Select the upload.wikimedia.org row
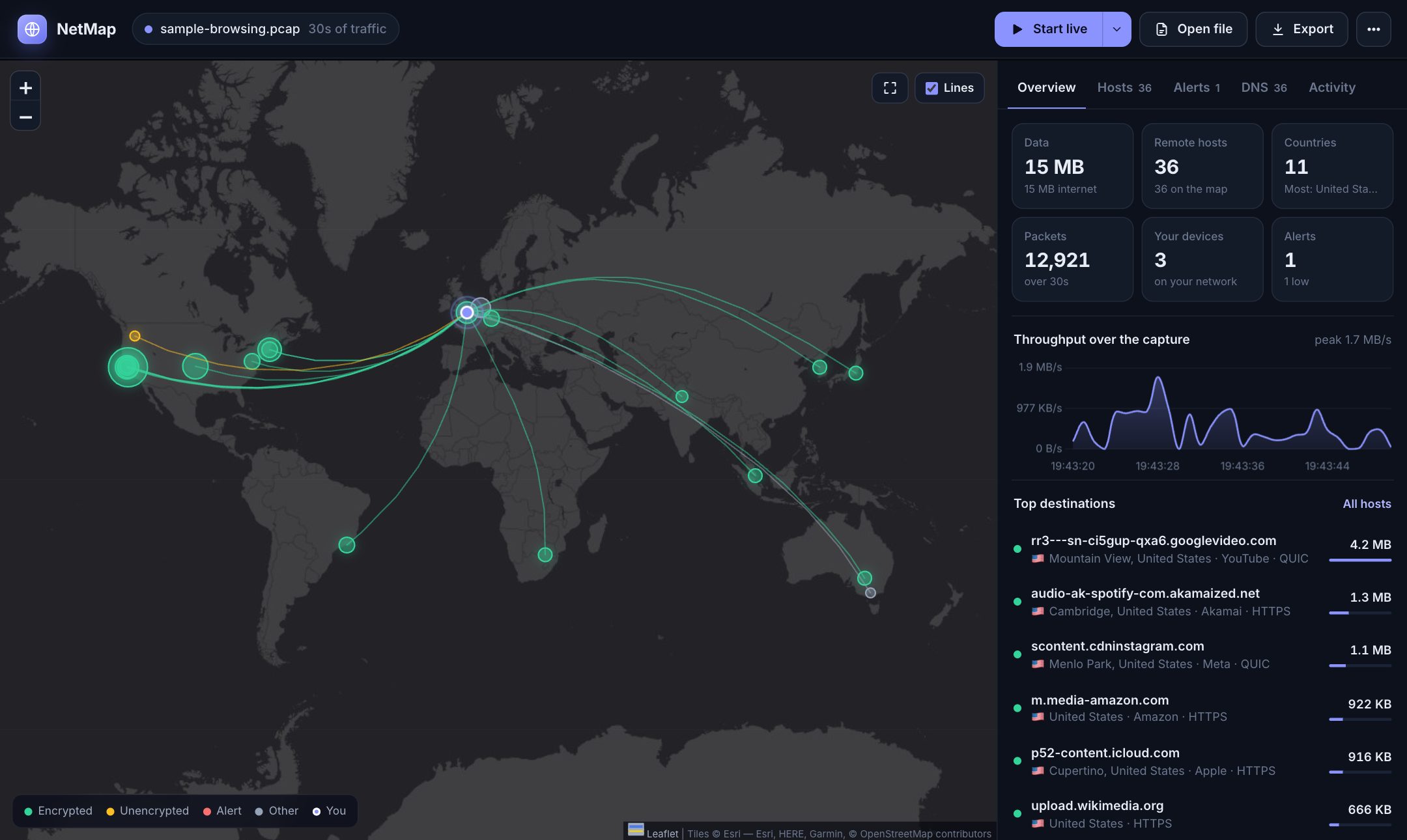The height and width of the screenshot is (840, 1407). click(1202, 814)
